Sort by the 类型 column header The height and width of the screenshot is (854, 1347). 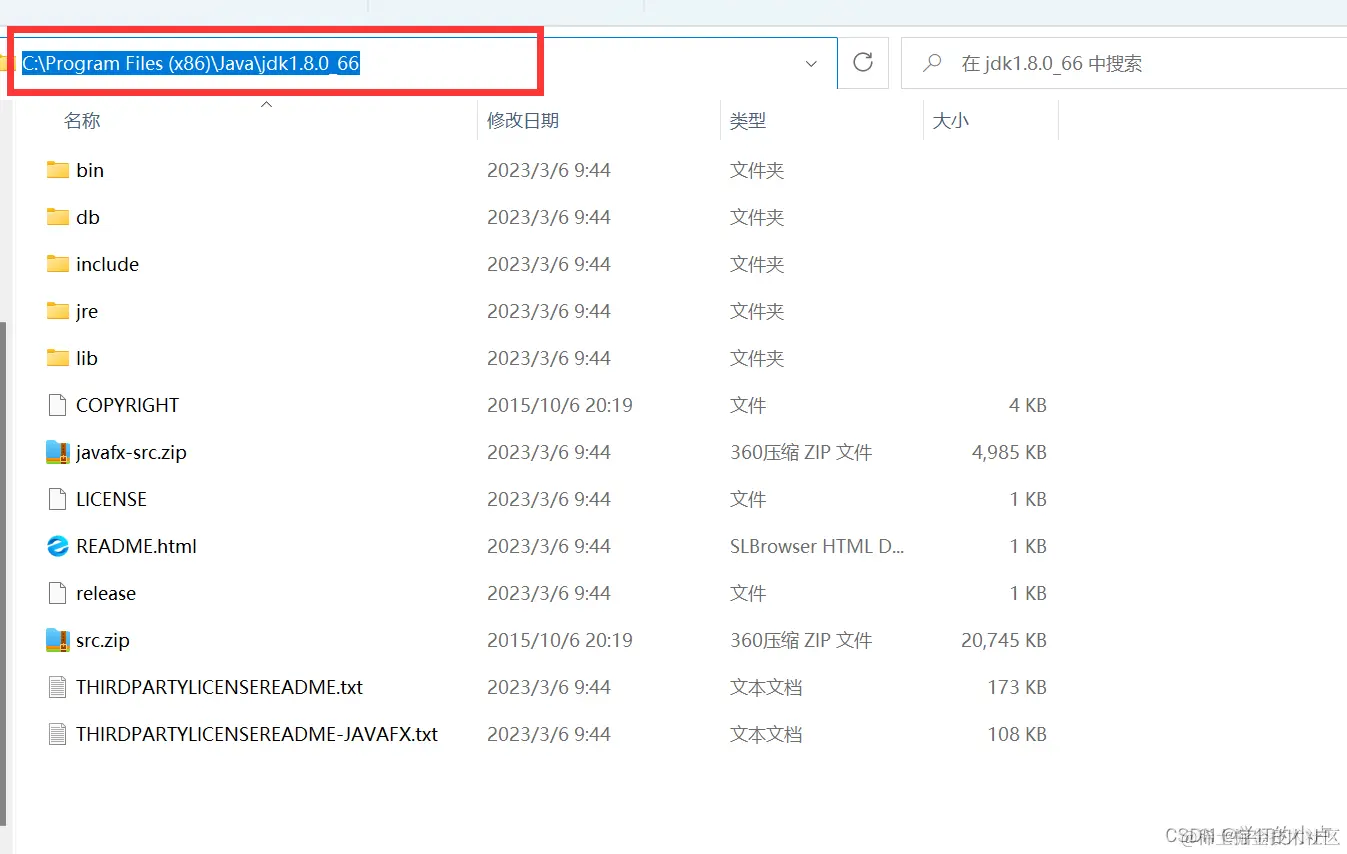[x=748, y=121]
